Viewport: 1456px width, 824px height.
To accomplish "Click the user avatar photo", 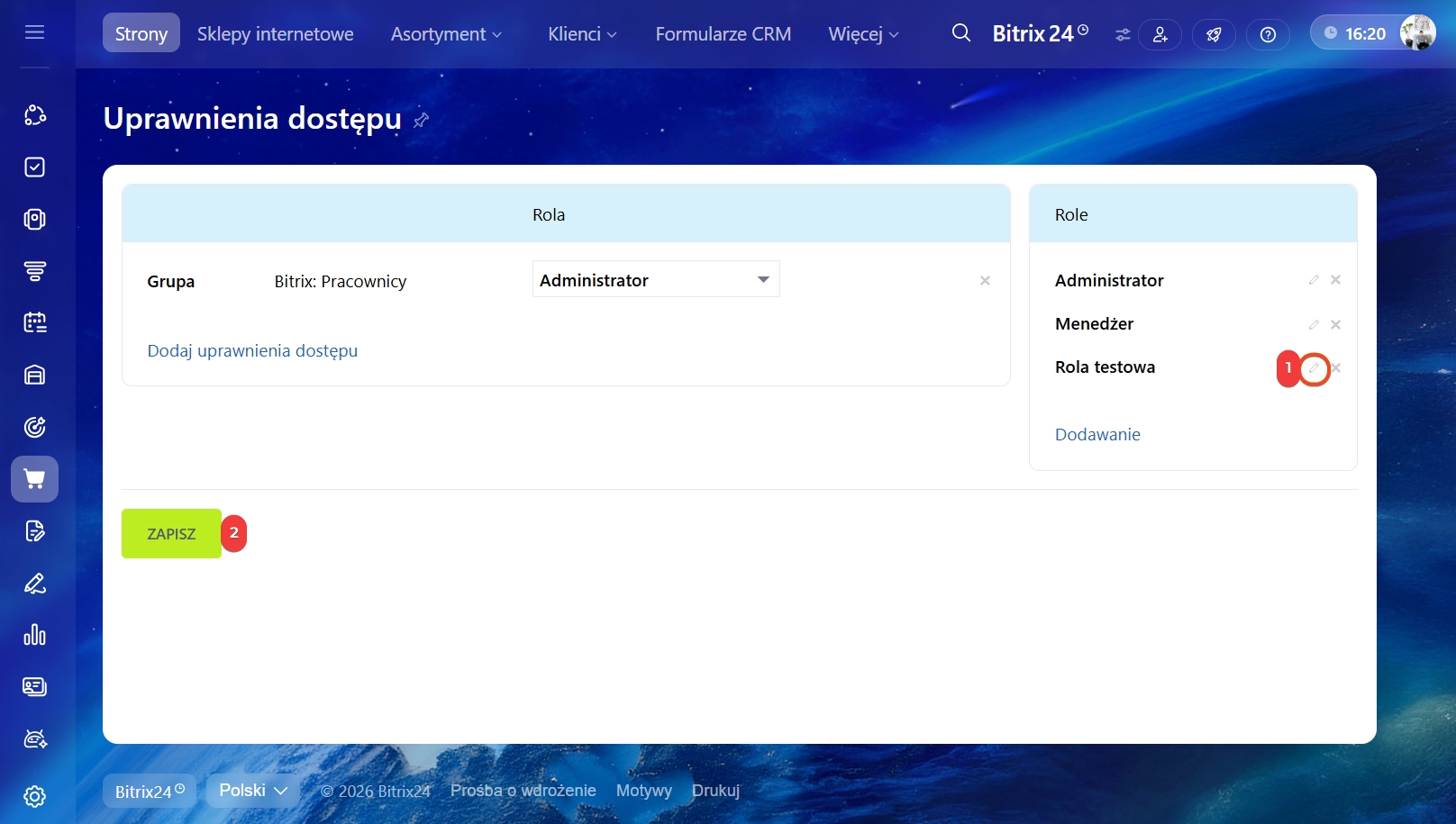I will click(x=1416, y=33).
